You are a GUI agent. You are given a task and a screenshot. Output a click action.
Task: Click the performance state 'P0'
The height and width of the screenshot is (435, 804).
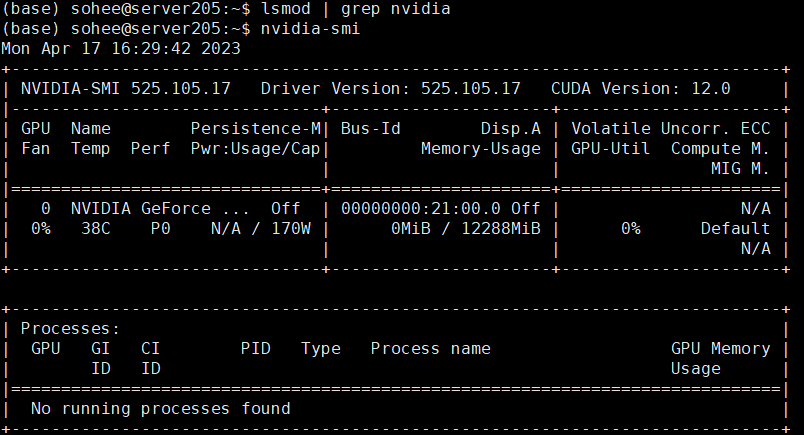coord(160,229)
